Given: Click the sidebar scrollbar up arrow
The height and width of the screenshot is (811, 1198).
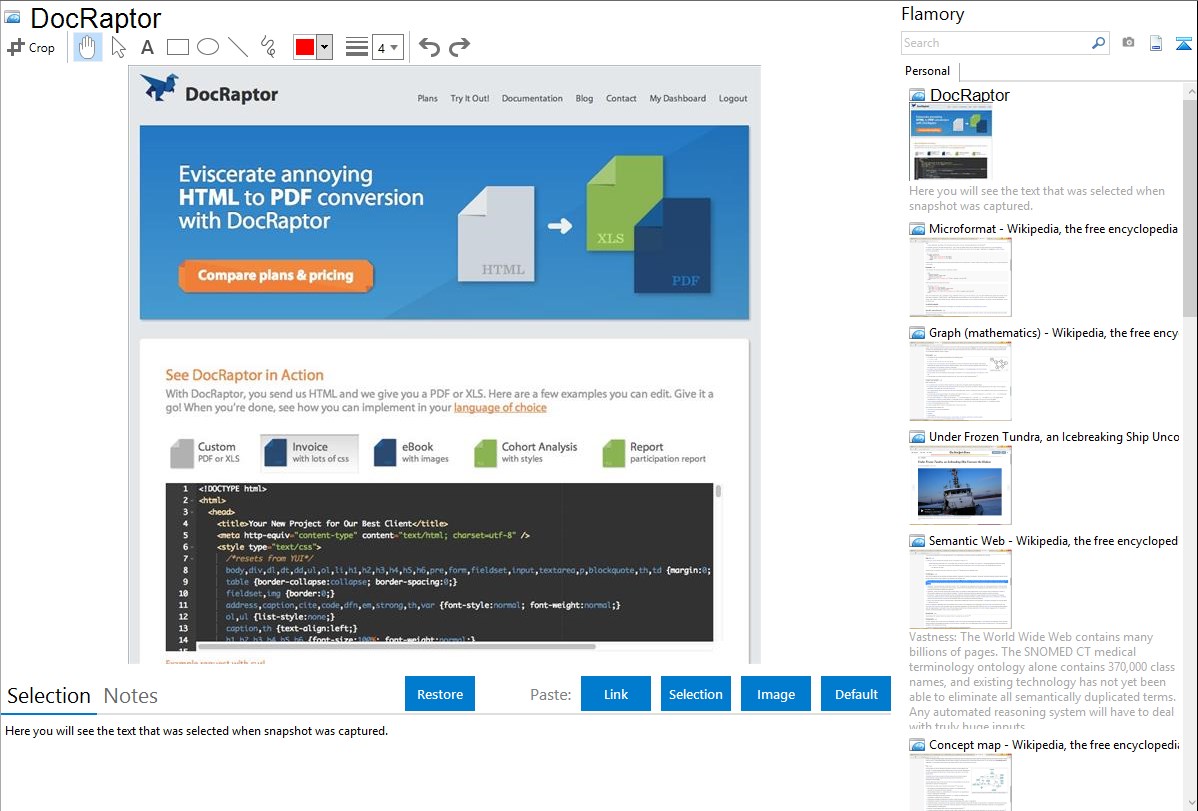Looking at the screenshot, I should [1191, 92].
